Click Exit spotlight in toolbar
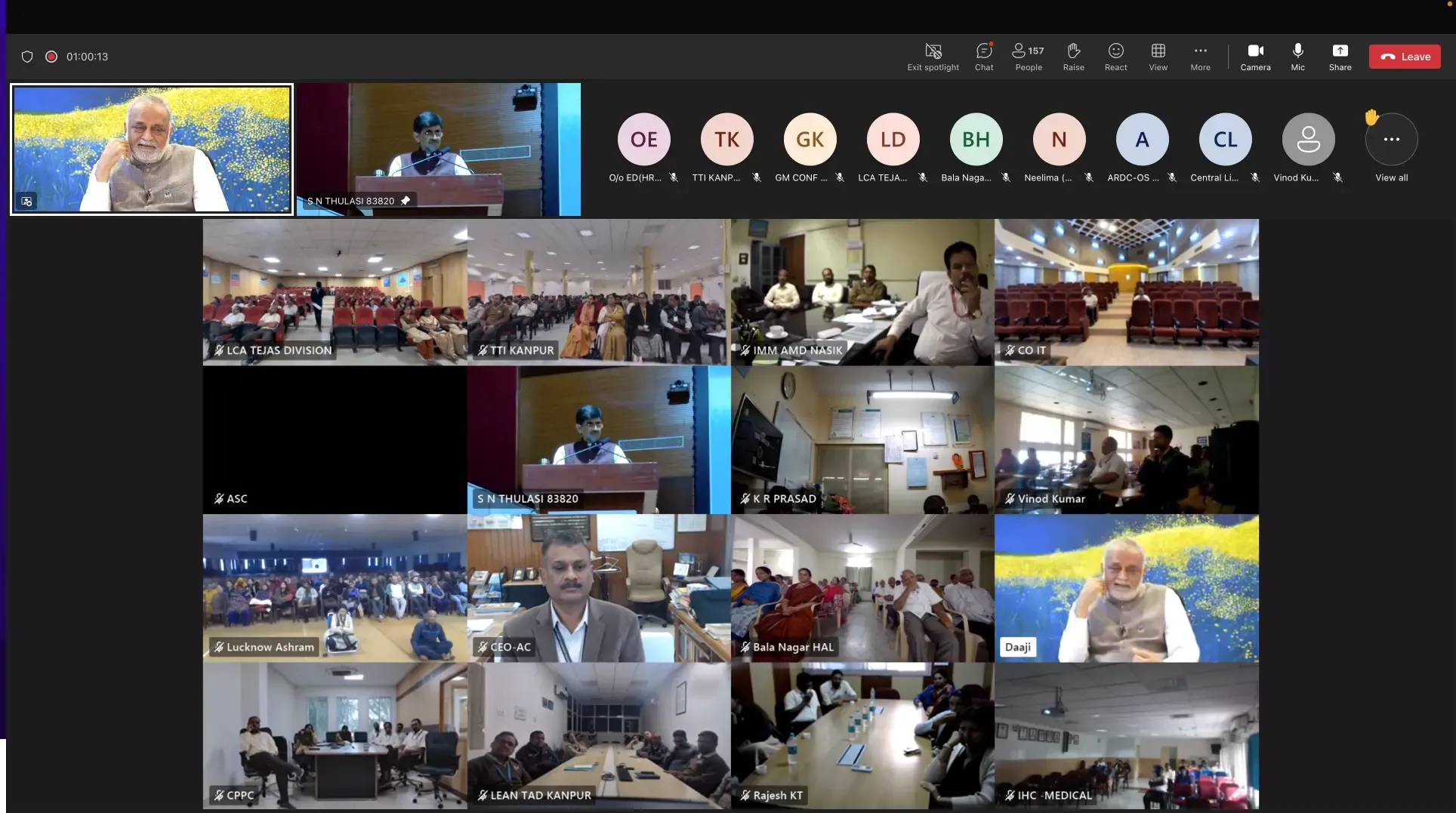Image resolution: width=1456 pixels, height=813 pixels. (933, 57)
